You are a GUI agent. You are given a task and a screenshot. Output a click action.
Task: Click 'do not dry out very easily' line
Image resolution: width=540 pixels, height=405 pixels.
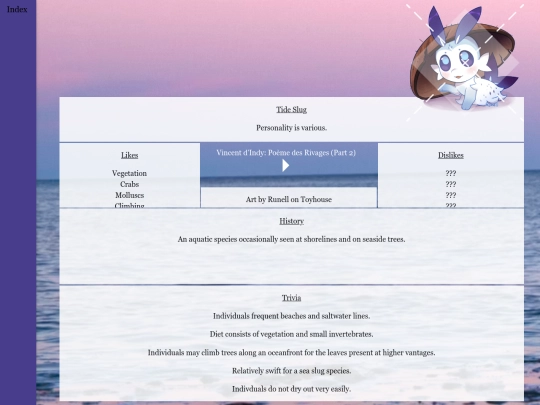click(291, 389)
